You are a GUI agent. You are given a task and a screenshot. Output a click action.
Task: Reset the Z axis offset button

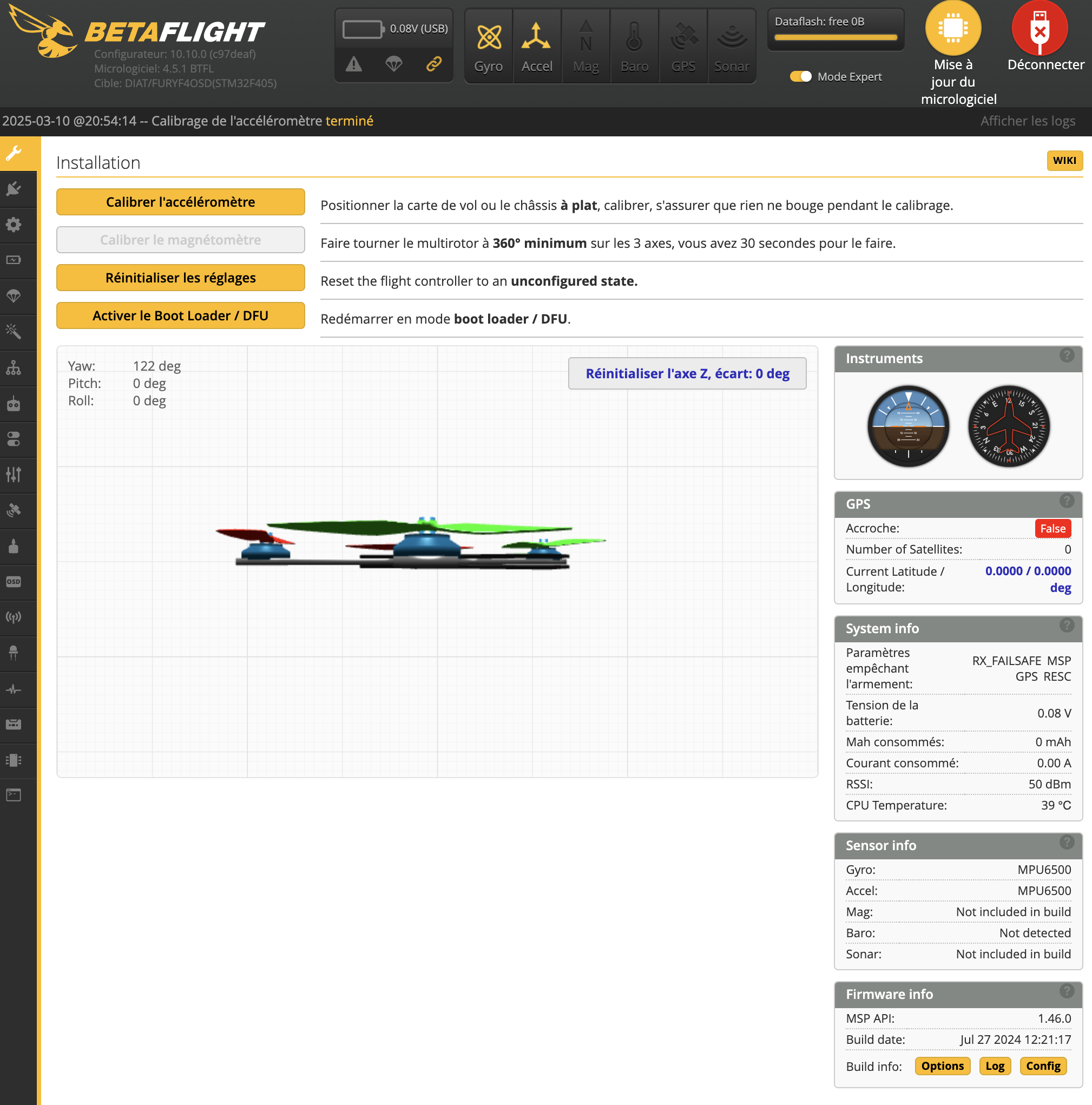(687, 373)
